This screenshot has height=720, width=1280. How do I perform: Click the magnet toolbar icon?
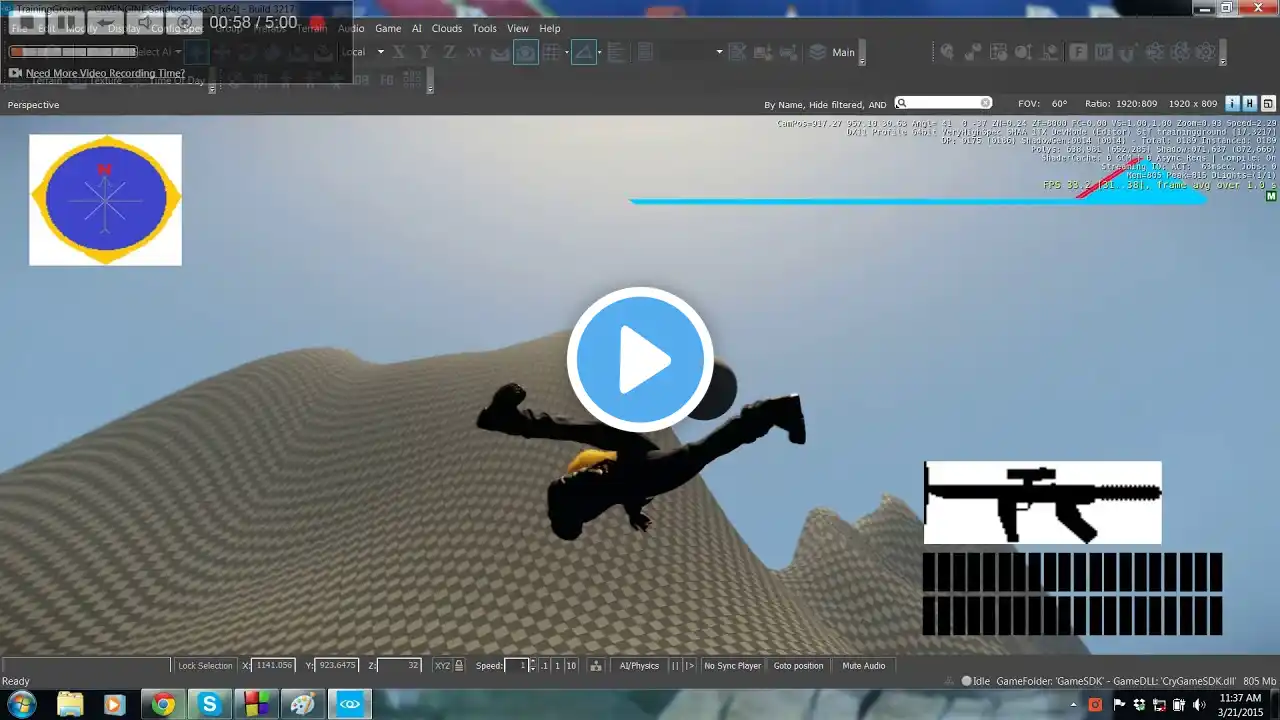[1129, 52]
